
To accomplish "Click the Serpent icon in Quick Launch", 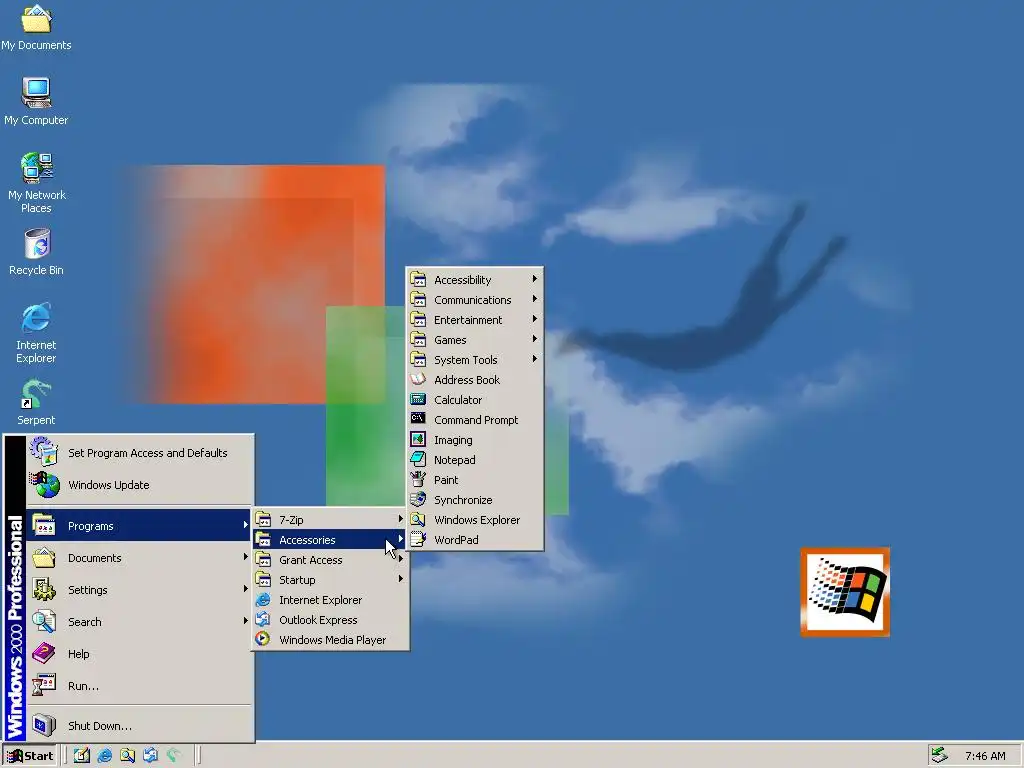I will (x=173, y=756).
